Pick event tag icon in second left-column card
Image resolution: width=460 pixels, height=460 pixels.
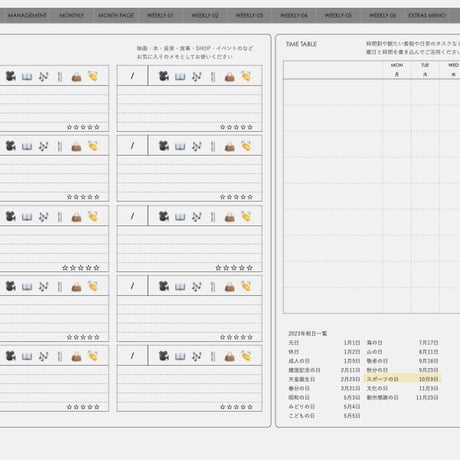tap(93, 146)
